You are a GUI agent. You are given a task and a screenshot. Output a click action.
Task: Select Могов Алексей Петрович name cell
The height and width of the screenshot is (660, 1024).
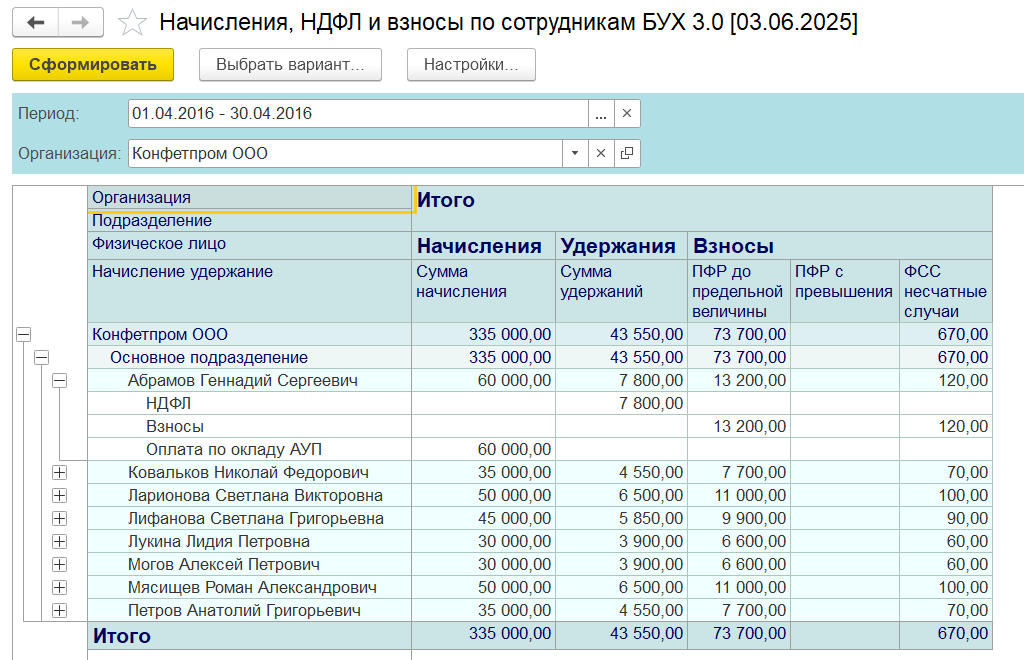(249, 564)
